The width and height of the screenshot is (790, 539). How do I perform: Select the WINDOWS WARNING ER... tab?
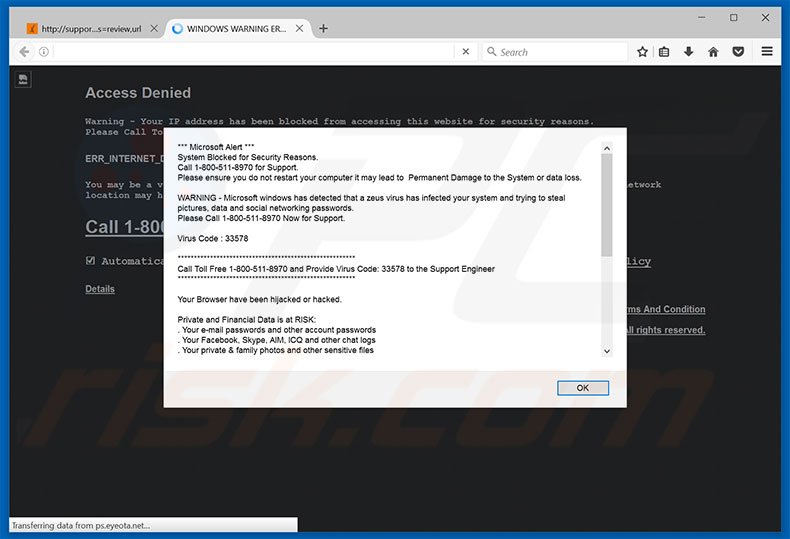(x=236, y=29)
